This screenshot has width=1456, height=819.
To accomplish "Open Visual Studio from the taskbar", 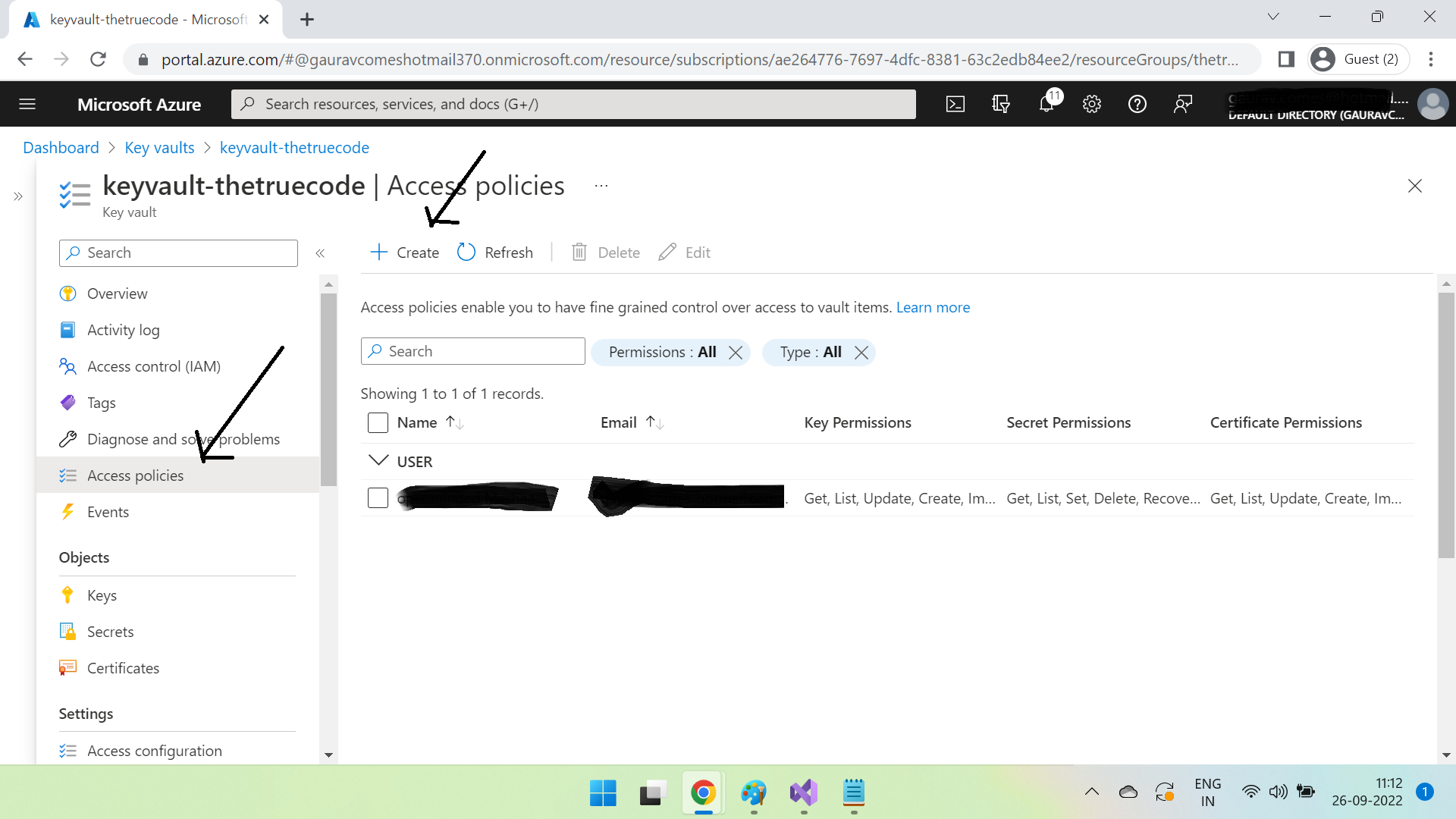I will [x=804, y=793].
